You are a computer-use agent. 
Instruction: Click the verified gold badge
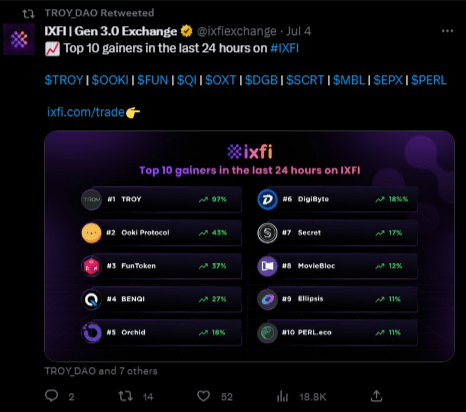(186, 31)
